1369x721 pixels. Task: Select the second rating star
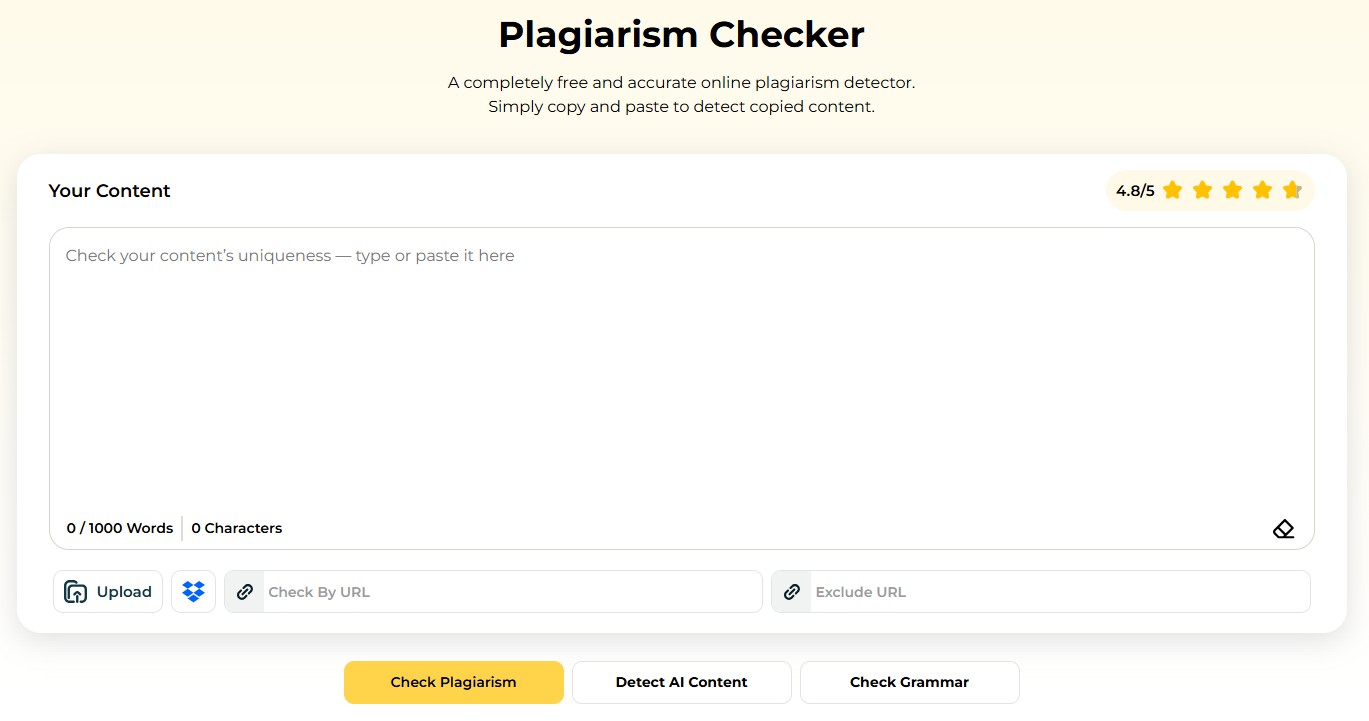pyautogui.click(x=1203, y=190)
